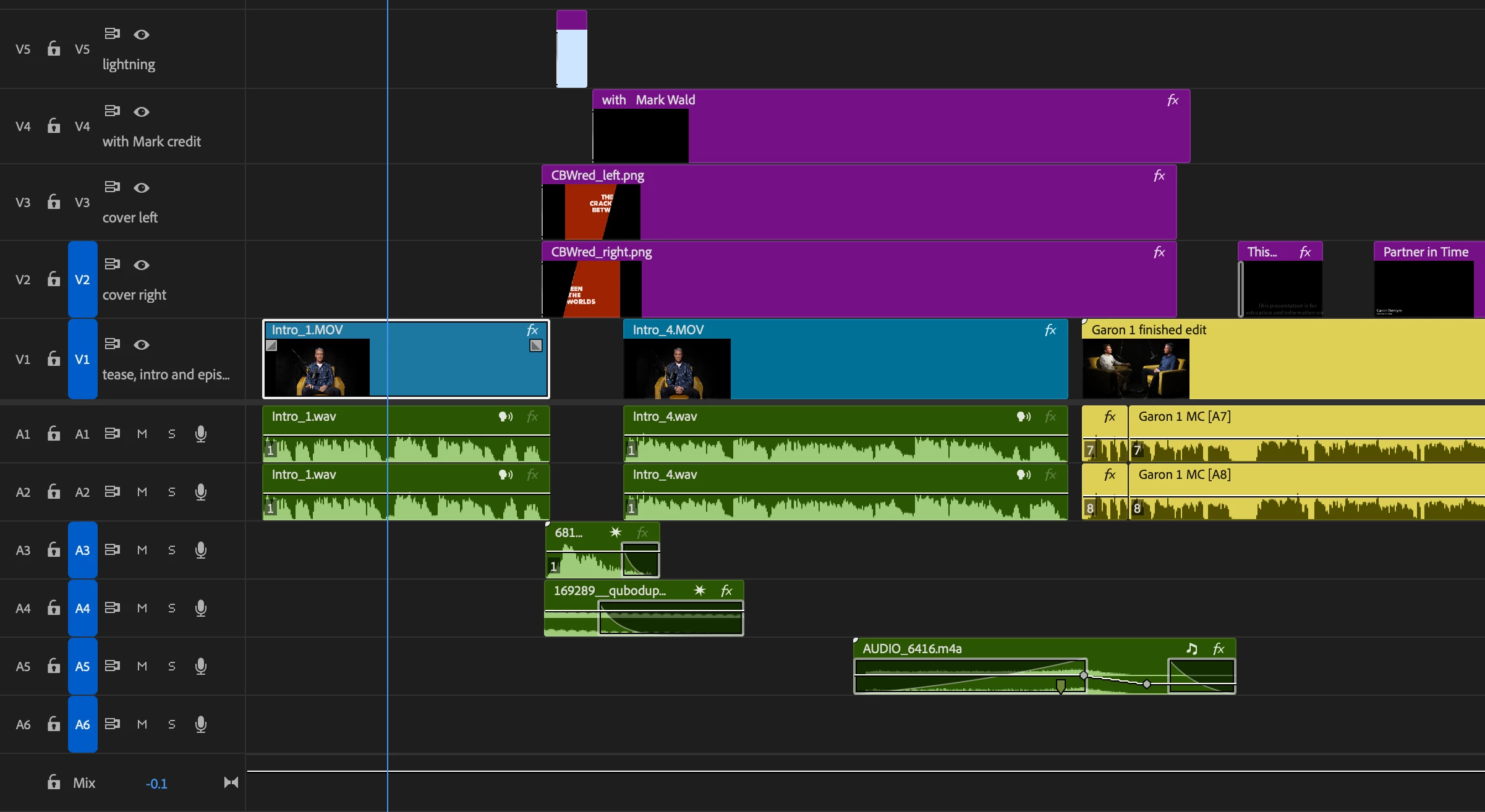Toggle the V1 track output eye icon
The image size is (1485, 812).
point(142,345)
